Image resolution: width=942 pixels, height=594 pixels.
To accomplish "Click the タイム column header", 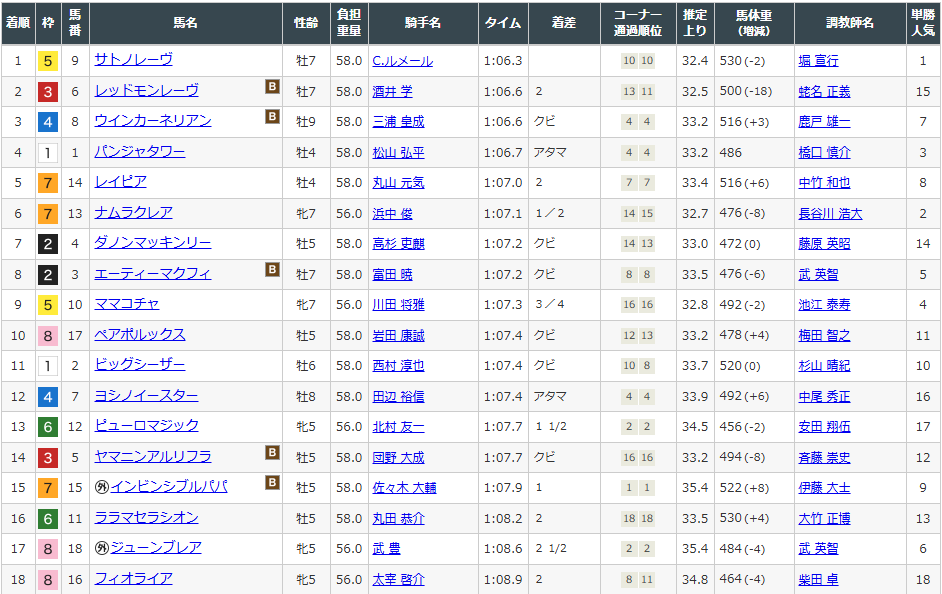I will [x=503, y=23].
